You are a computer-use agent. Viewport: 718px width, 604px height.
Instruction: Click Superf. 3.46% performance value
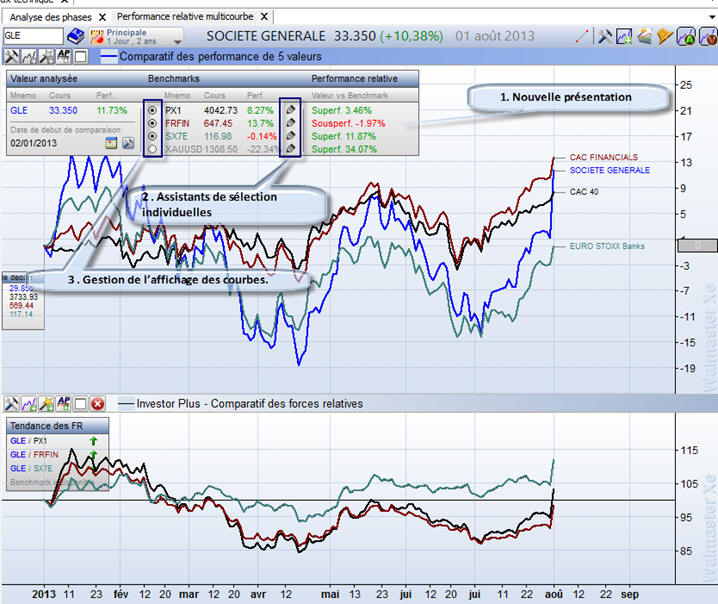click(x=342, y=110)
